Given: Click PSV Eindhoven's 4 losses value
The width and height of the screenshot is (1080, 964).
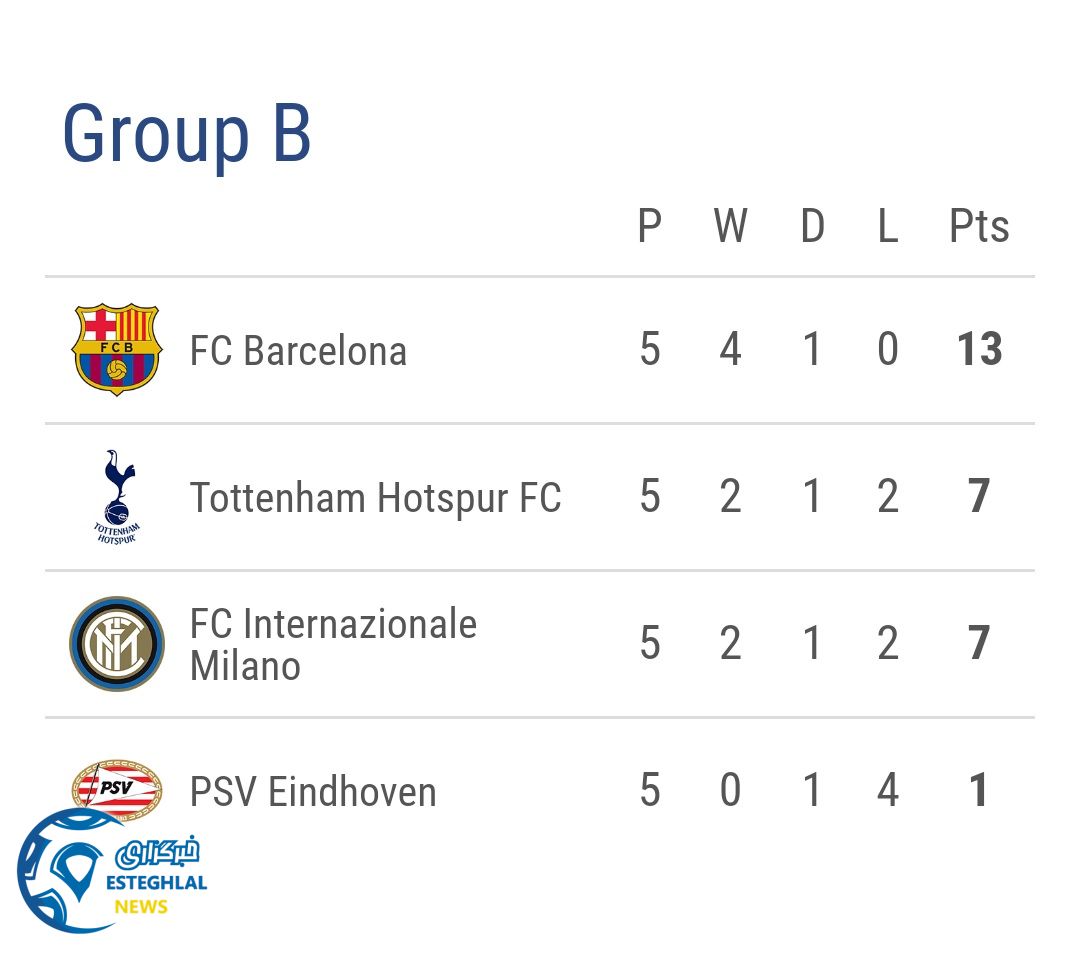Looking at the screenshot, I should click(x=887, y=791).
